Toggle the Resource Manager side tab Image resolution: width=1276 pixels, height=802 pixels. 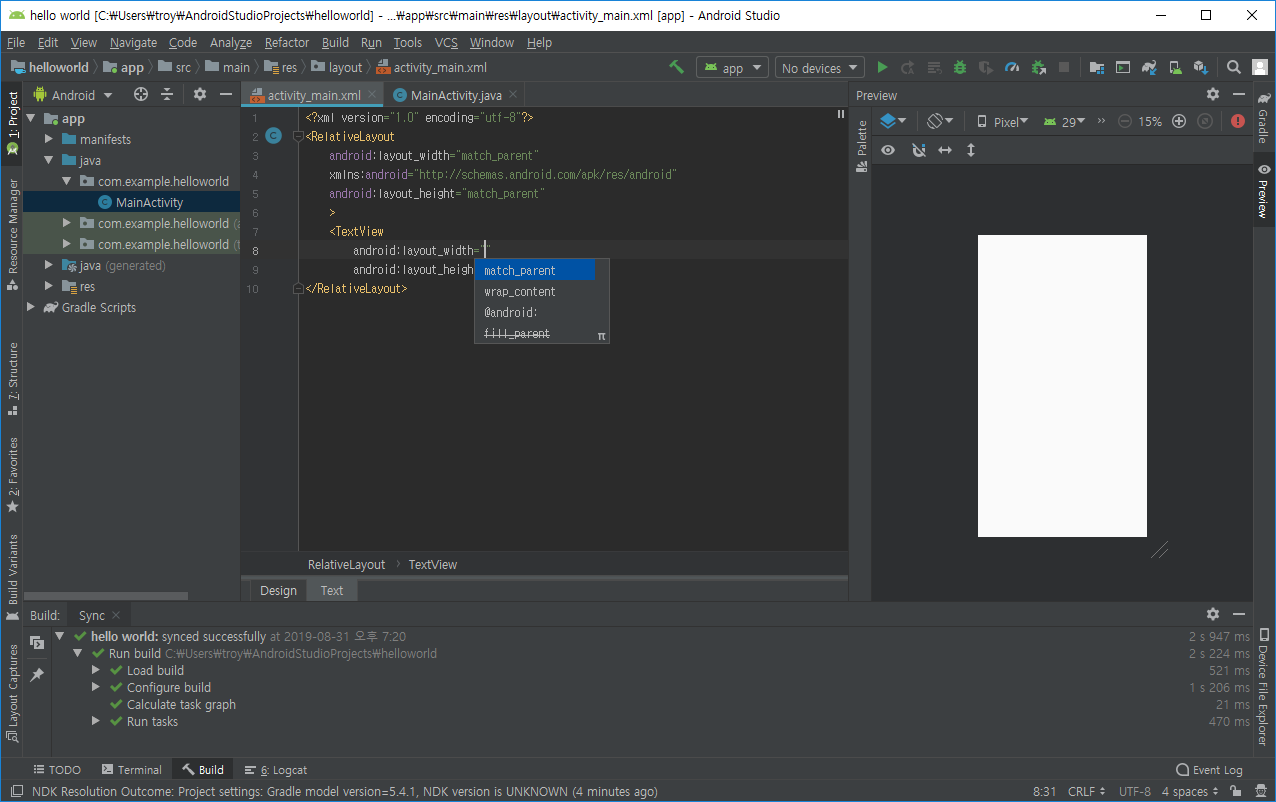coord(12,234)
